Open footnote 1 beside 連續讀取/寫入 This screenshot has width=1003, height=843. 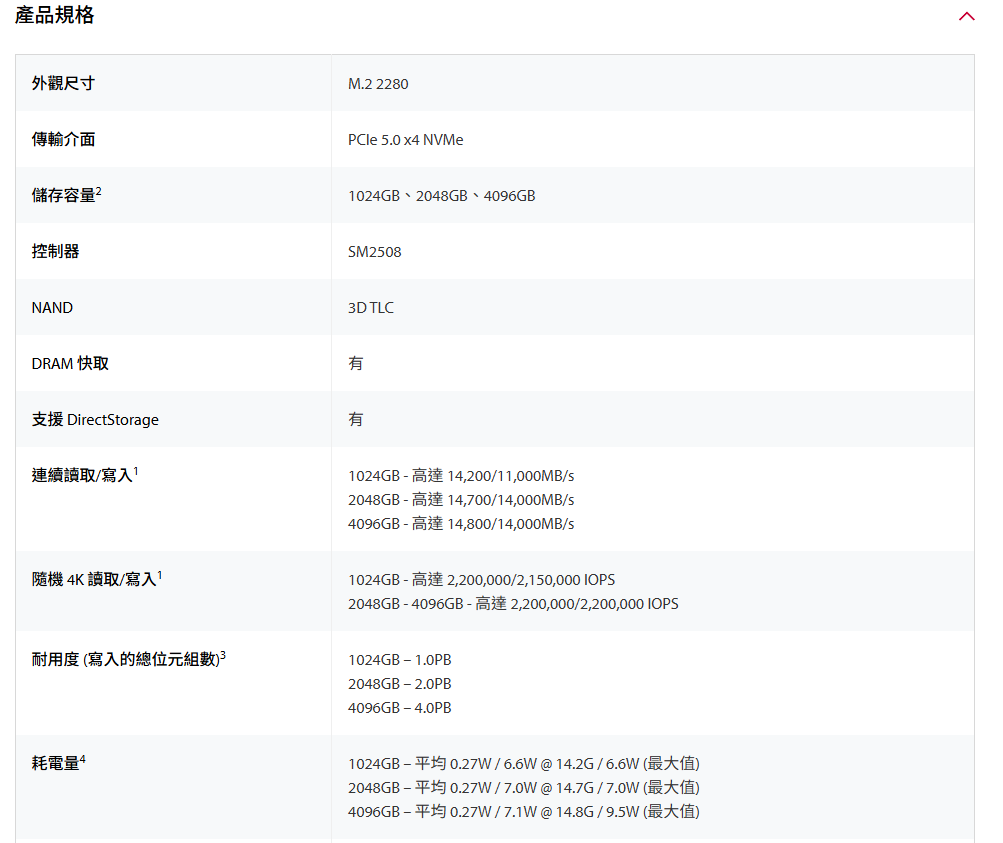coord(136,470)
